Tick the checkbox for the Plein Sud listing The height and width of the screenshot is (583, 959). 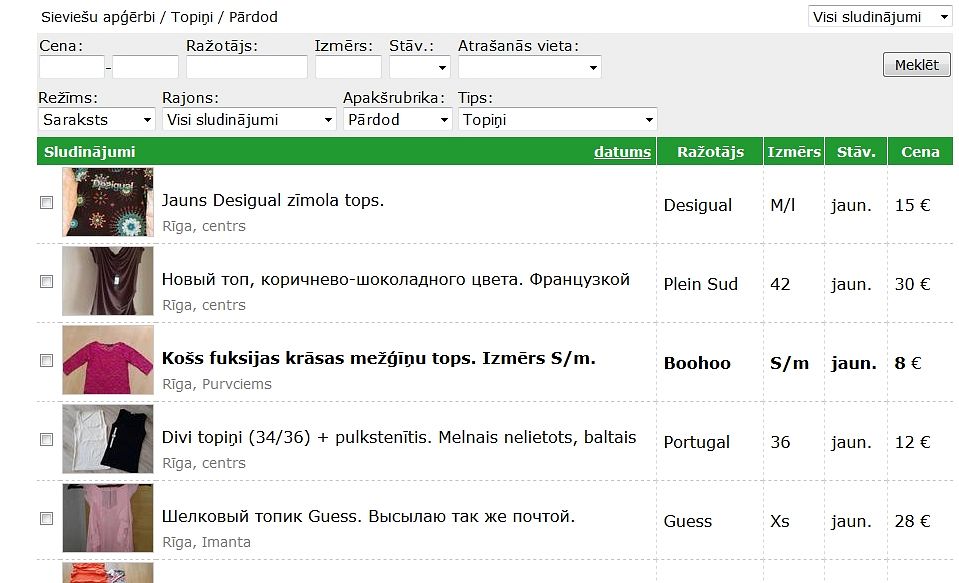pos(46,281)
